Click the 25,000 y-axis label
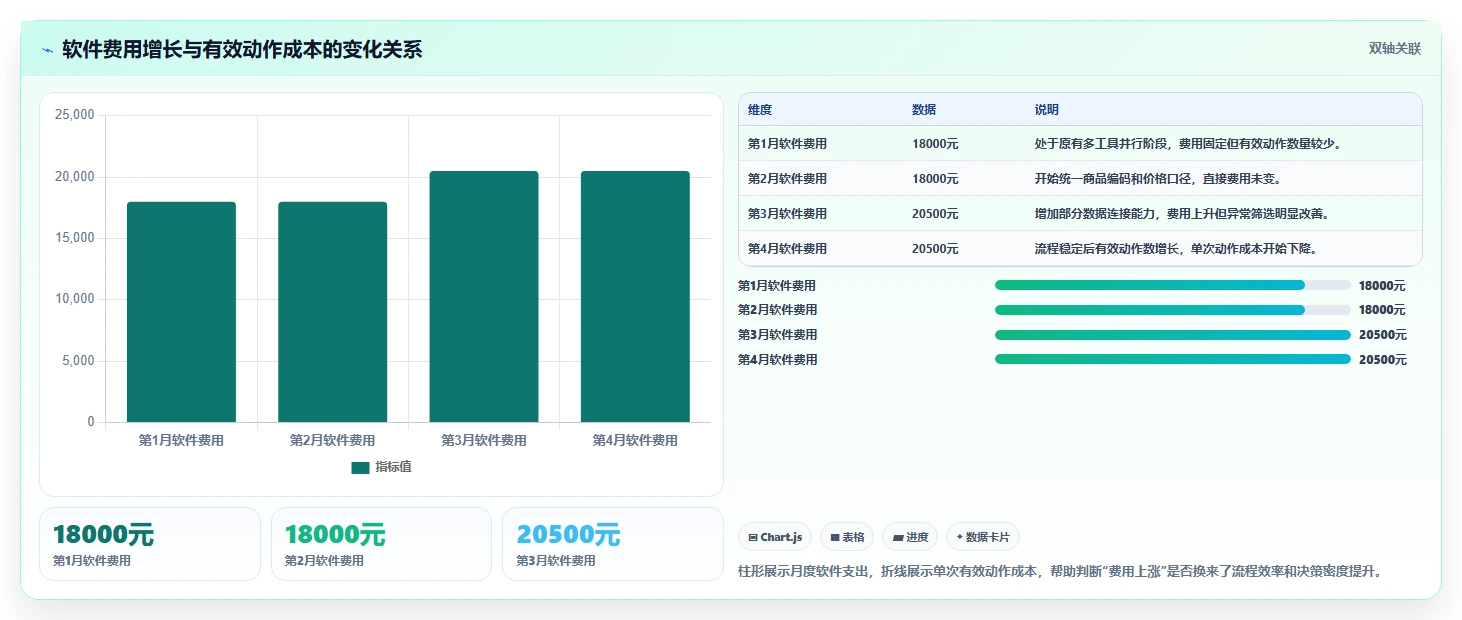The height and width of the screenshot is (620, 1462). pos(75,115)
